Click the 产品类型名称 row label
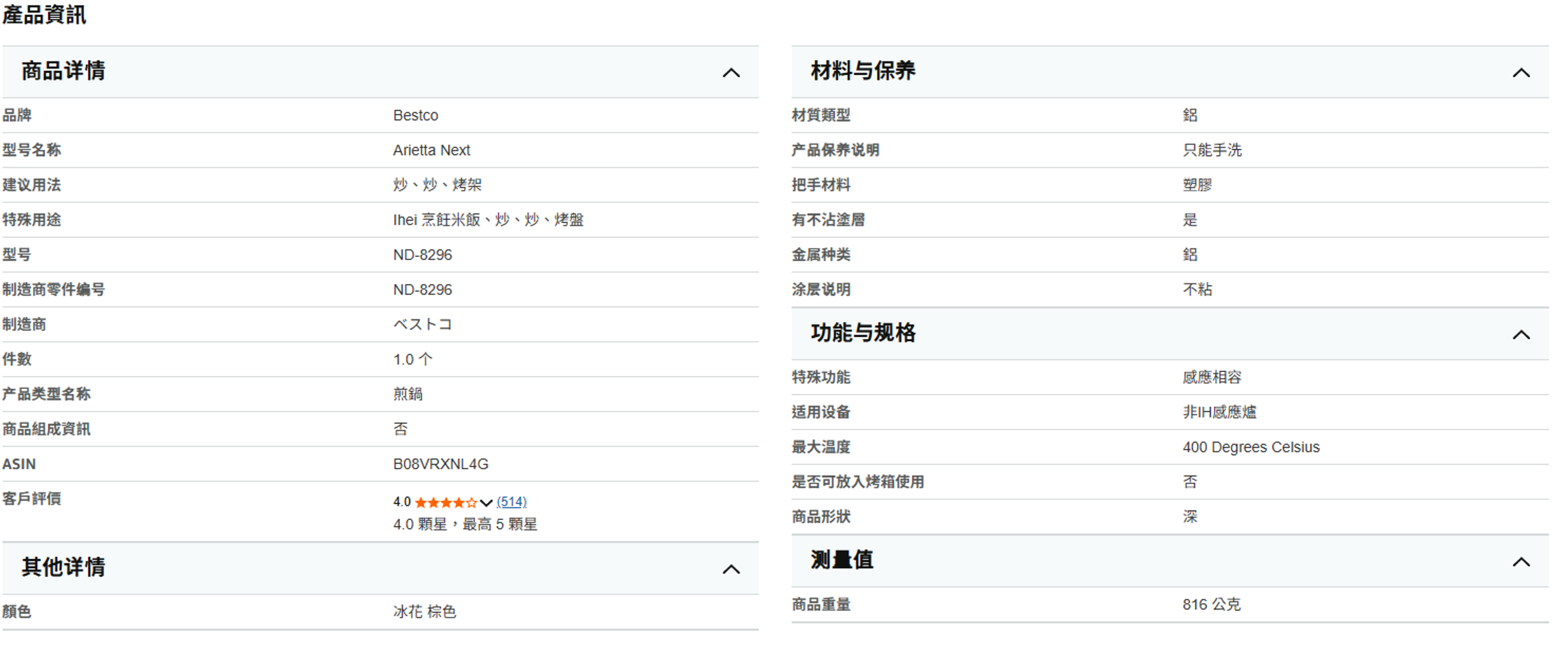Image resolution: width=1568 pixels, height=654 pixels. 46,394
